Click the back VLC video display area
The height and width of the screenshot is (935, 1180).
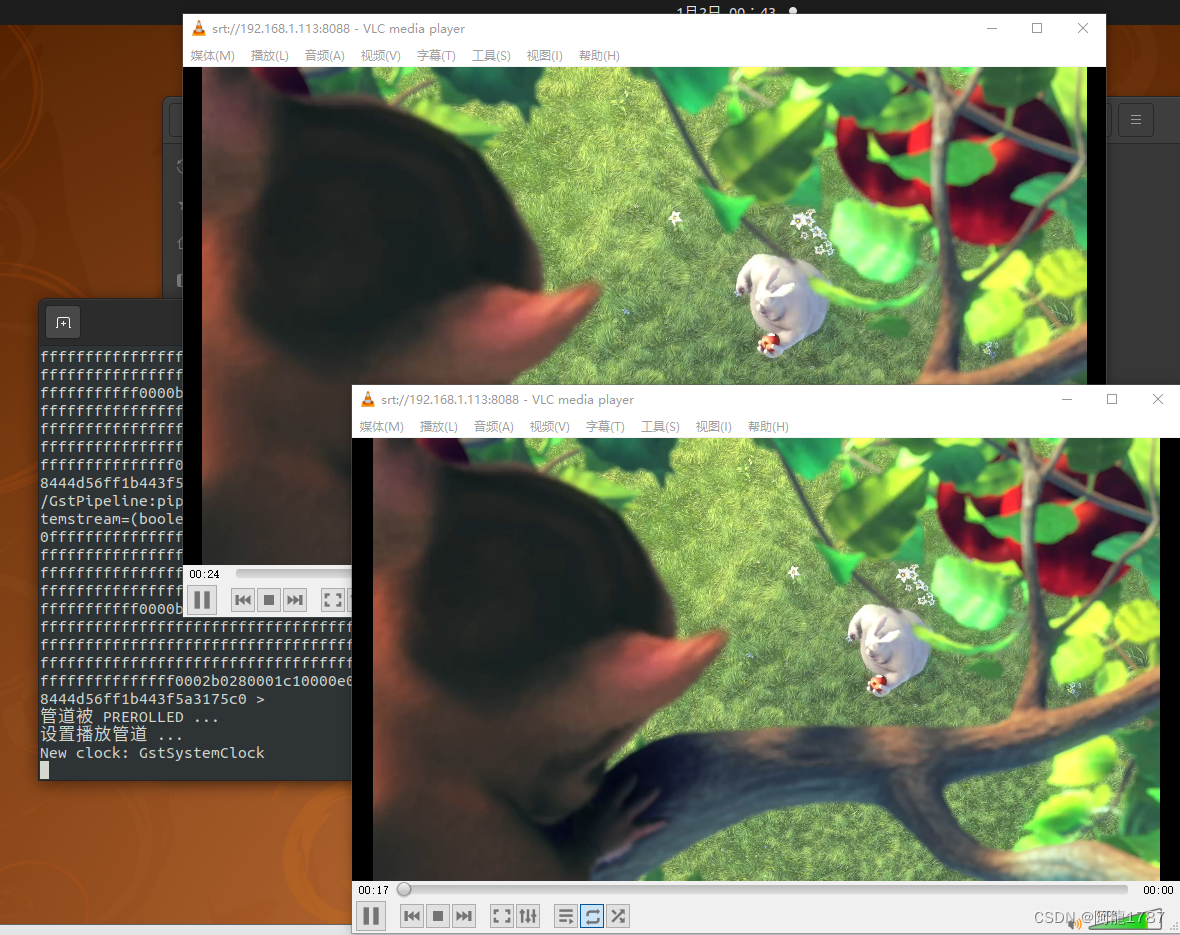pyautogui.click(x=644, y=226)
